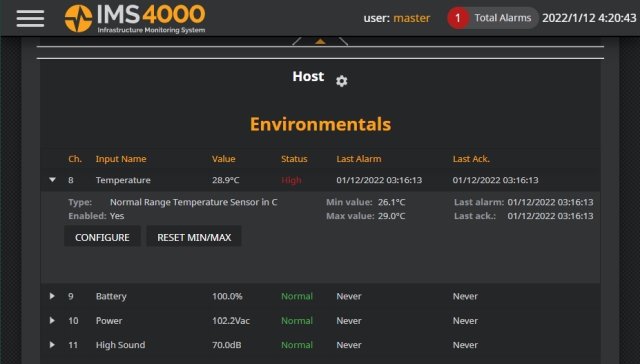Expand the Battery channel 9 row

pyautogui.click(x=52, y=296)
